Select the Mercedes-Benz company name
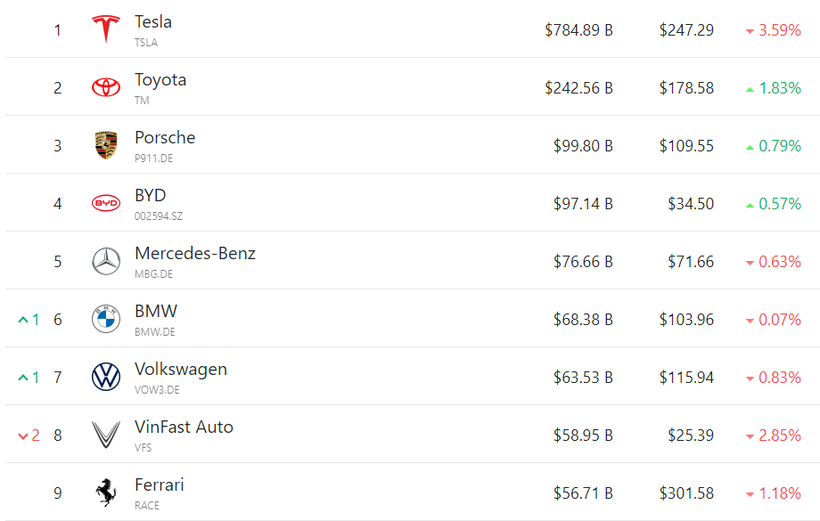The width and height of the screenshot is (820, 521). pyautogui.click(x=195, y=254)
